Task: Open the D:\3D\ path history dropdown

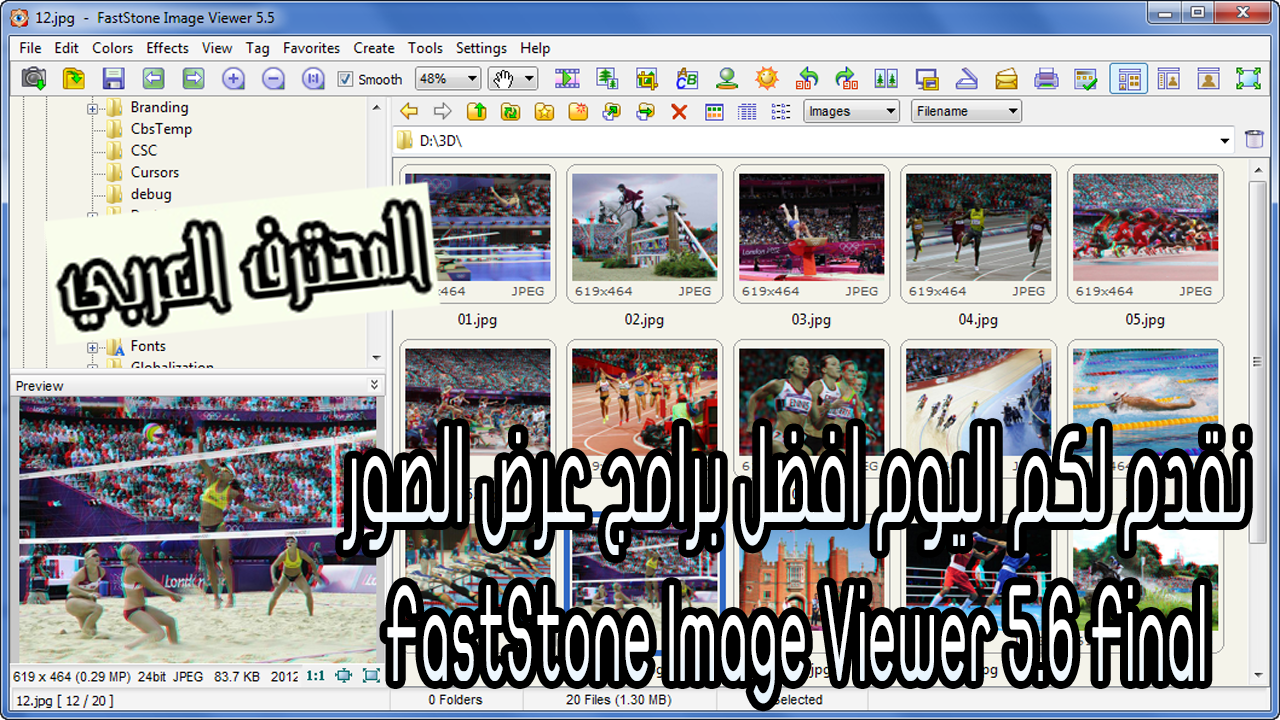Action: tap(1226, 141)
